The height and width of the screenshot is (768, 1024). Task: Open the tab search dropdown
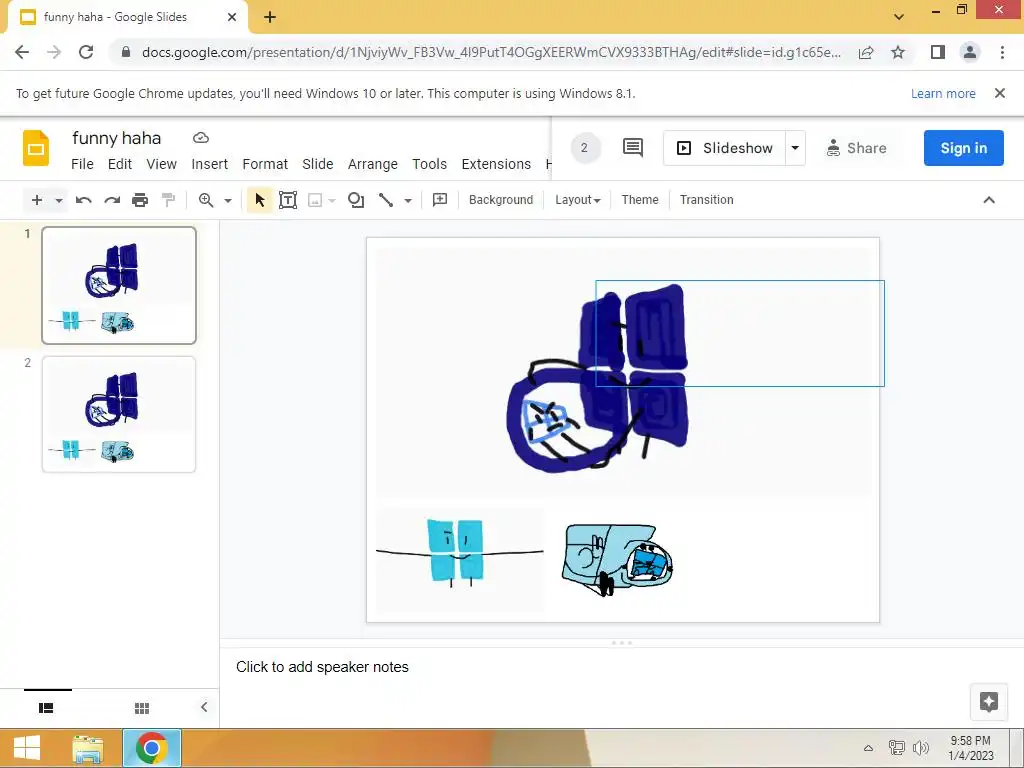pyautogui.click(x=899, y=17)
